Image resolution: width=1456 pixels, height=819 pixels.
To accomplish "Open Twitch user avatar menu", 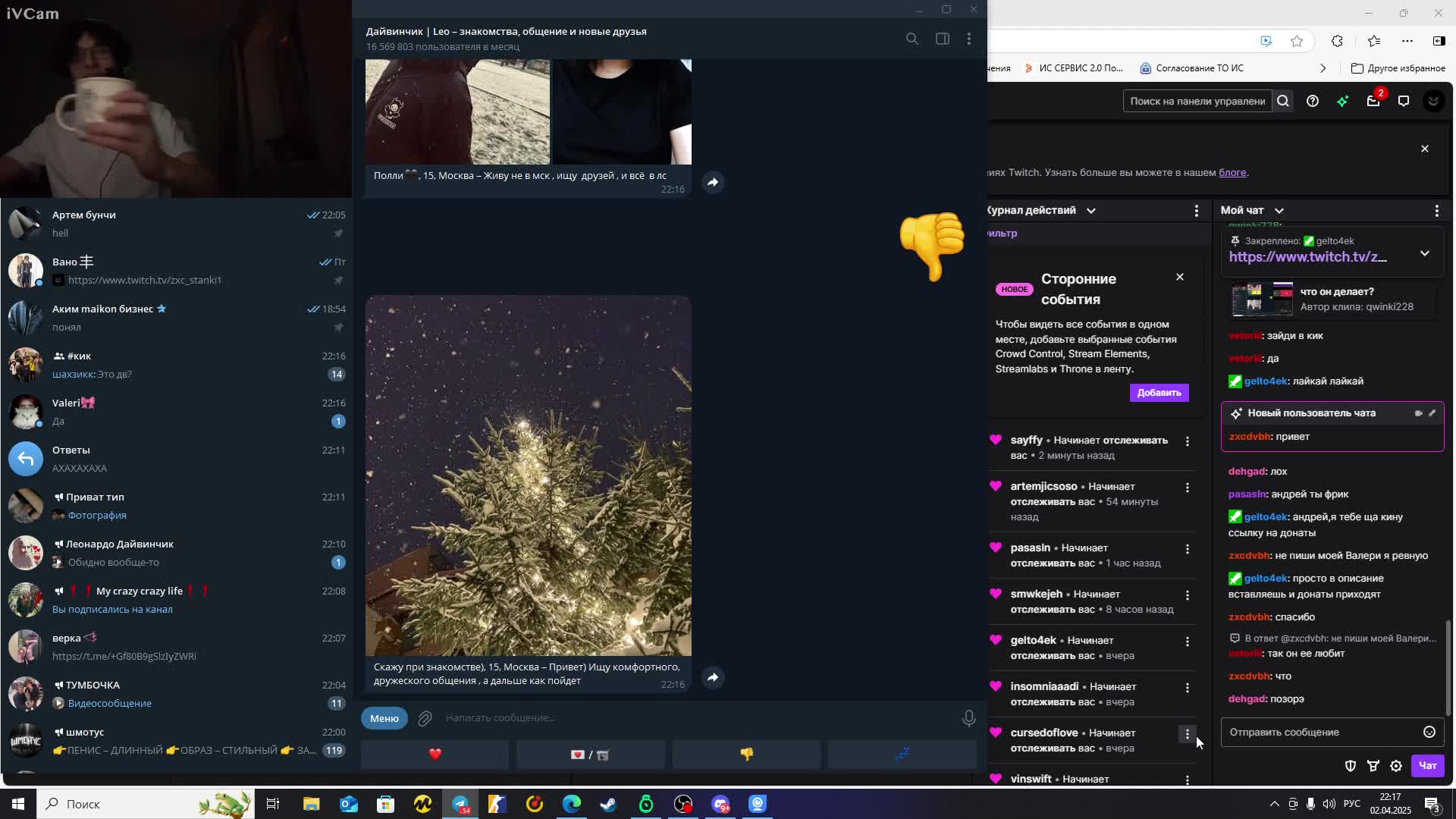I will [x=1433, y=101].
